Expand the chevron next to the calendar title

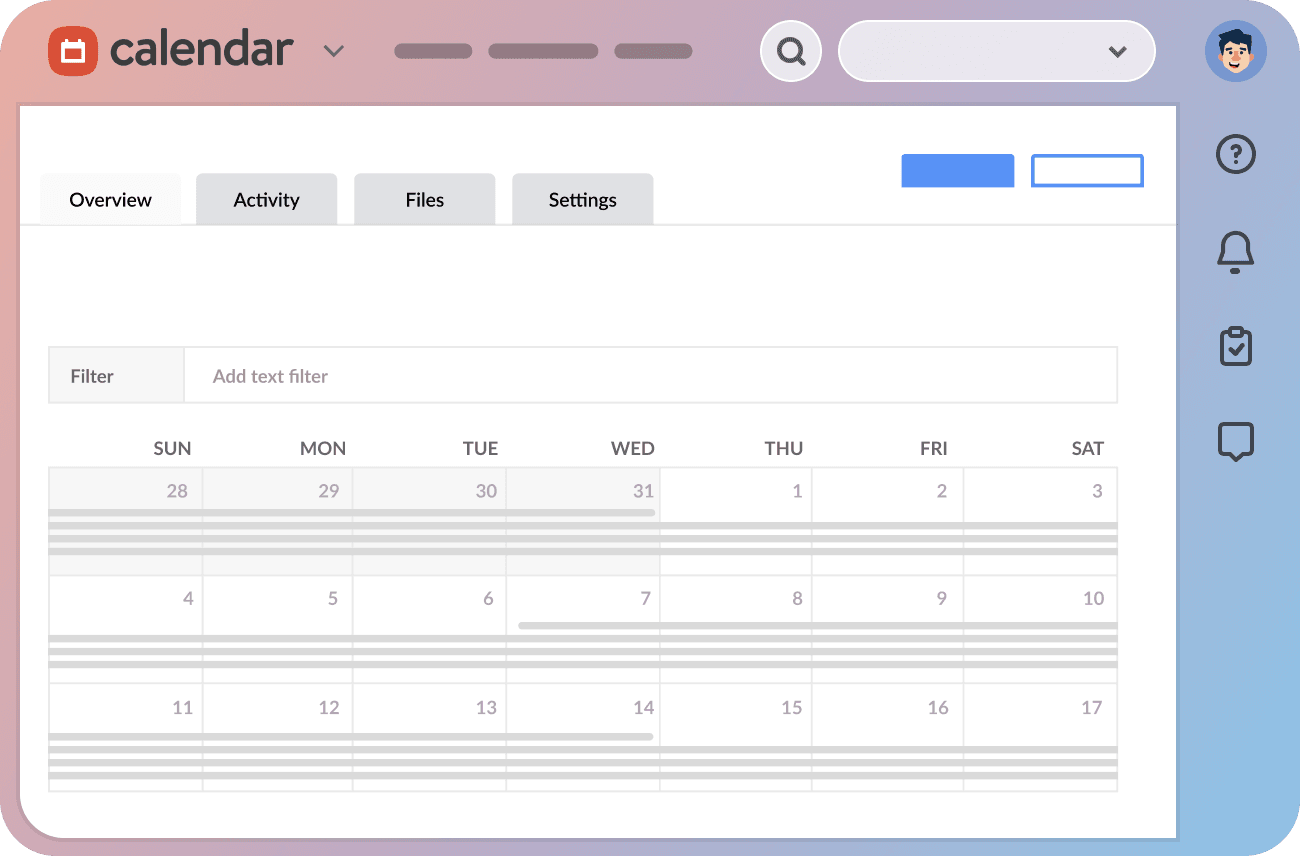[x=334, y=50]
